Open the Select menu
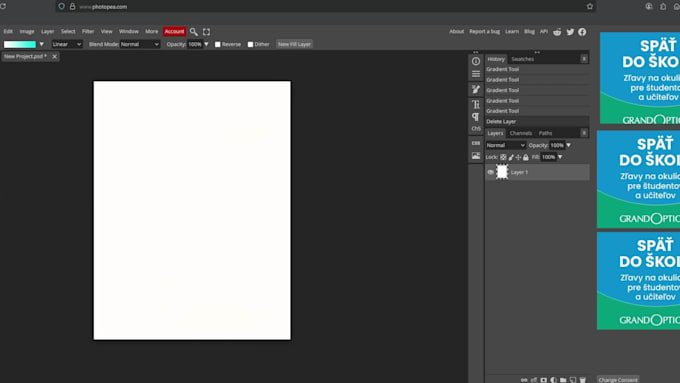 (x=68, y=32)
